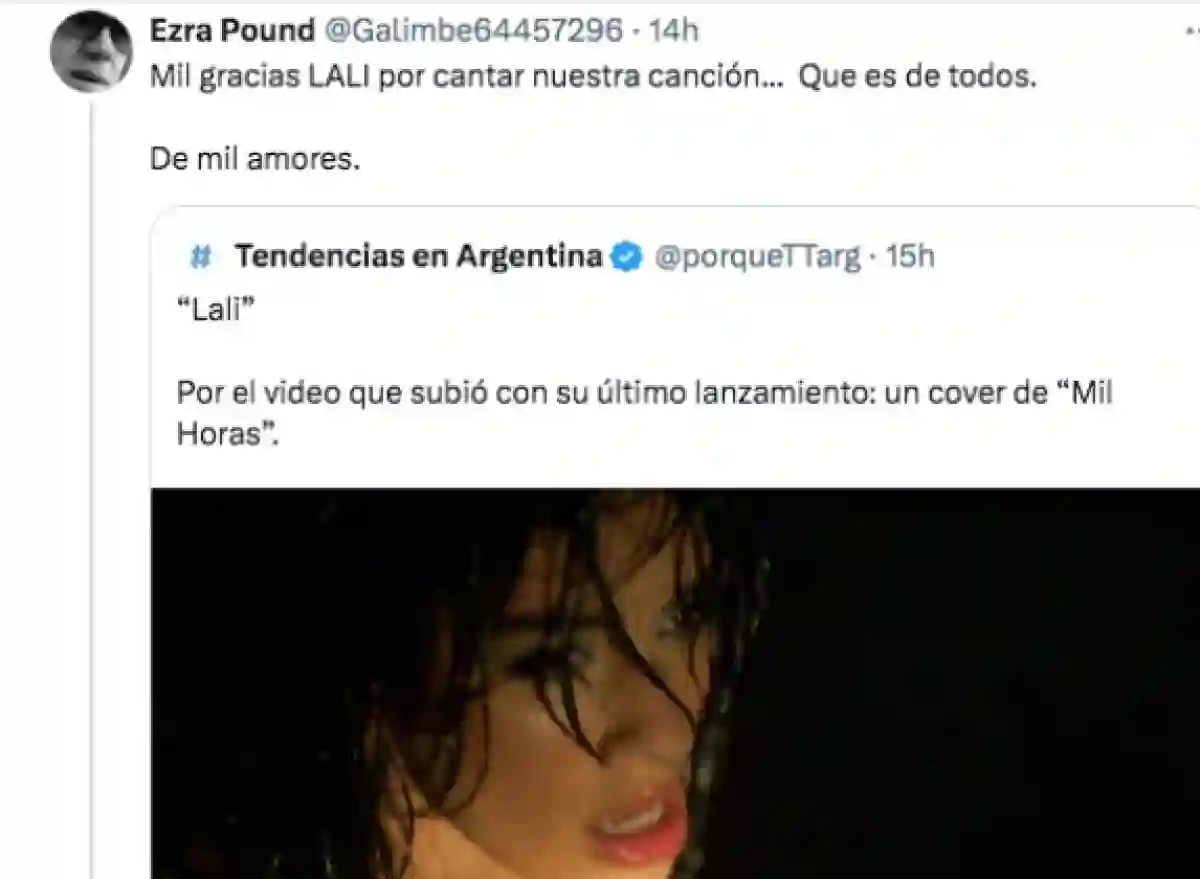This screenshot has height=879, width=1200.
Task: Click the @porqueTTarg handle
Action: [757, 257]
